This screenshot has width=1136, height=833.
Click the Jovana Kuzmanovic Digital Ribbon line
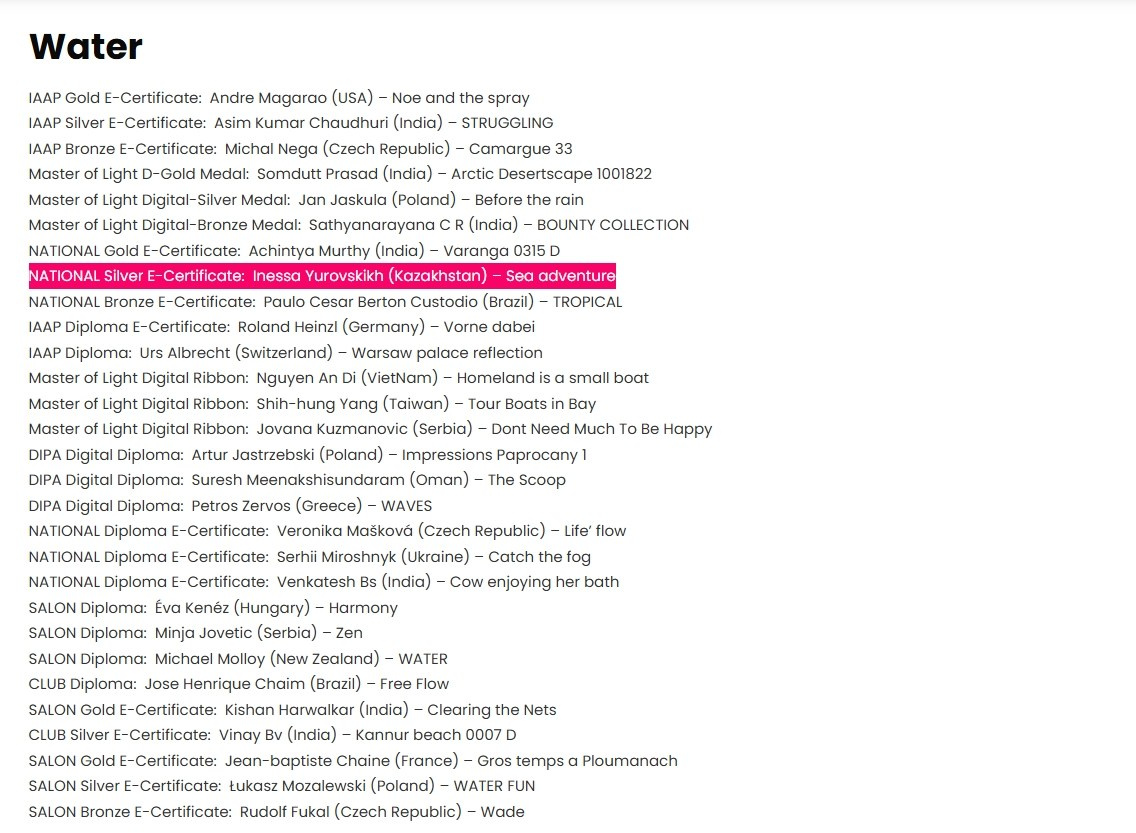(x=370, y=429)
